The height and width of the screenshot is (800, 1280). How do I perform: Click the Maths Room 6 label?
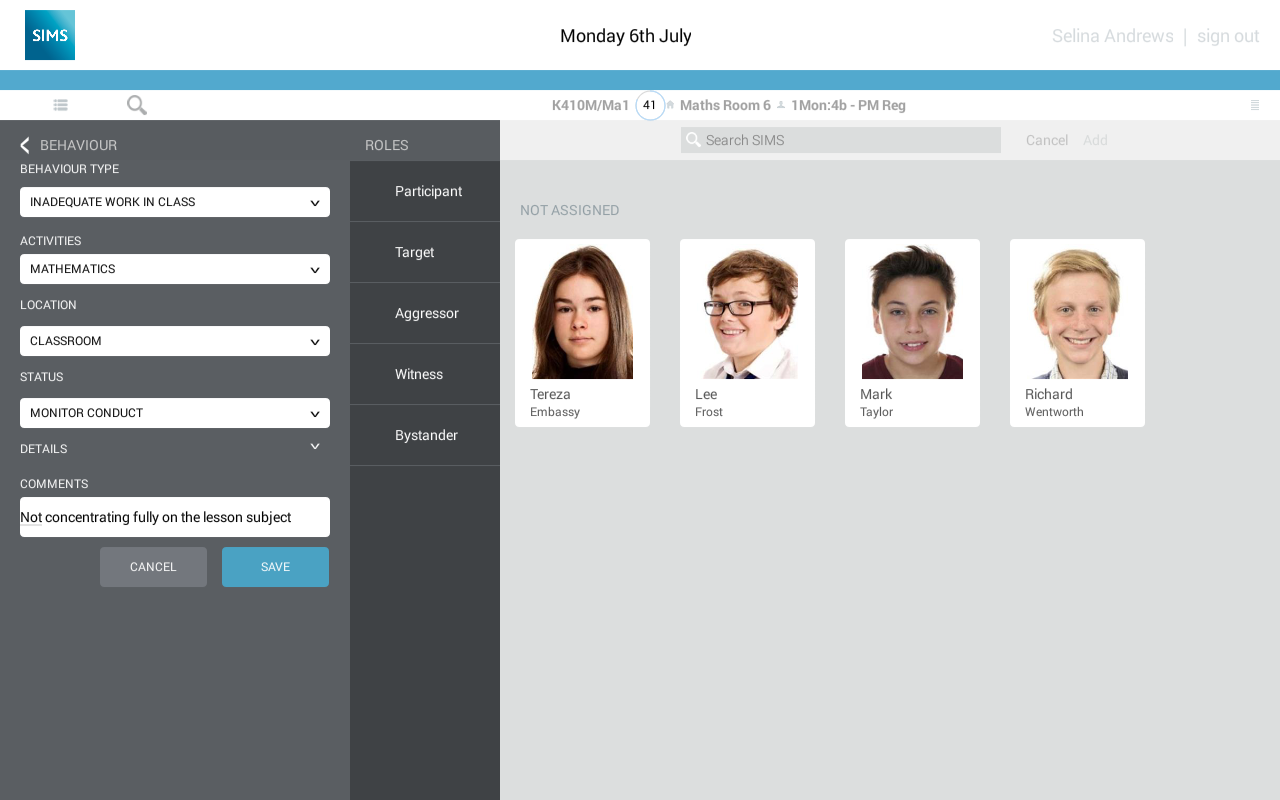(725, 105)
